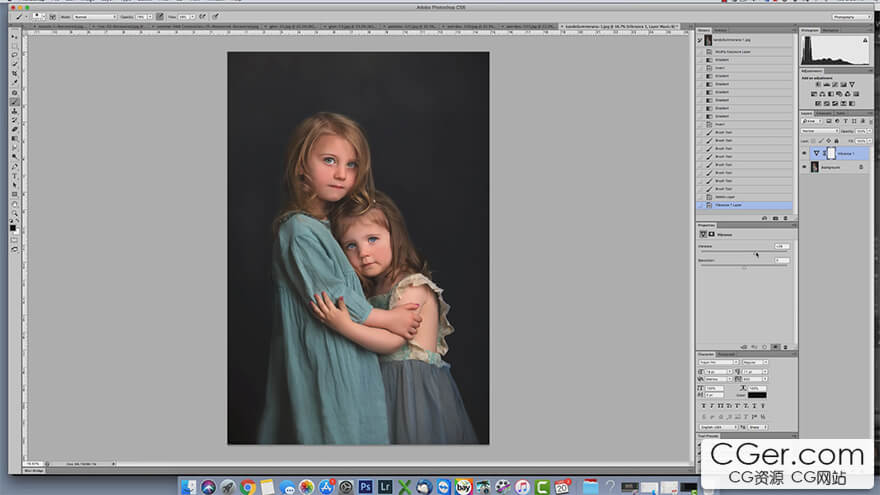Select the Hand tool
This screenshot has height=495, width=880.
15,204
